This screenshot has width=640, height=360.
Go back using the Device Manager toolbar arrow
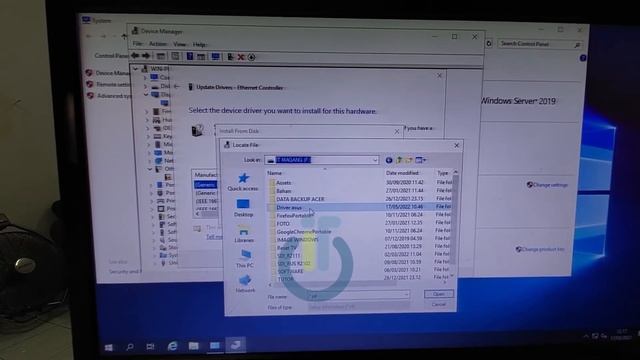click(135, 56)
